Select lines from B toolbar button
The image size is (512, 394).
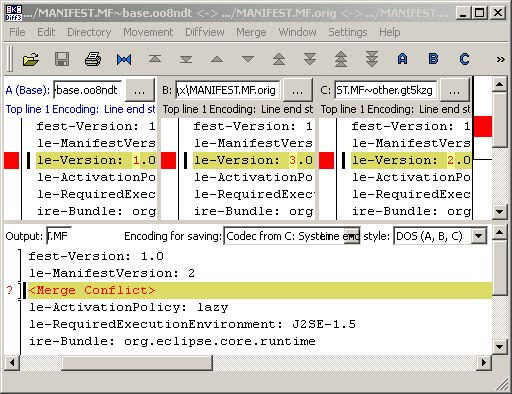pos(433,59)
